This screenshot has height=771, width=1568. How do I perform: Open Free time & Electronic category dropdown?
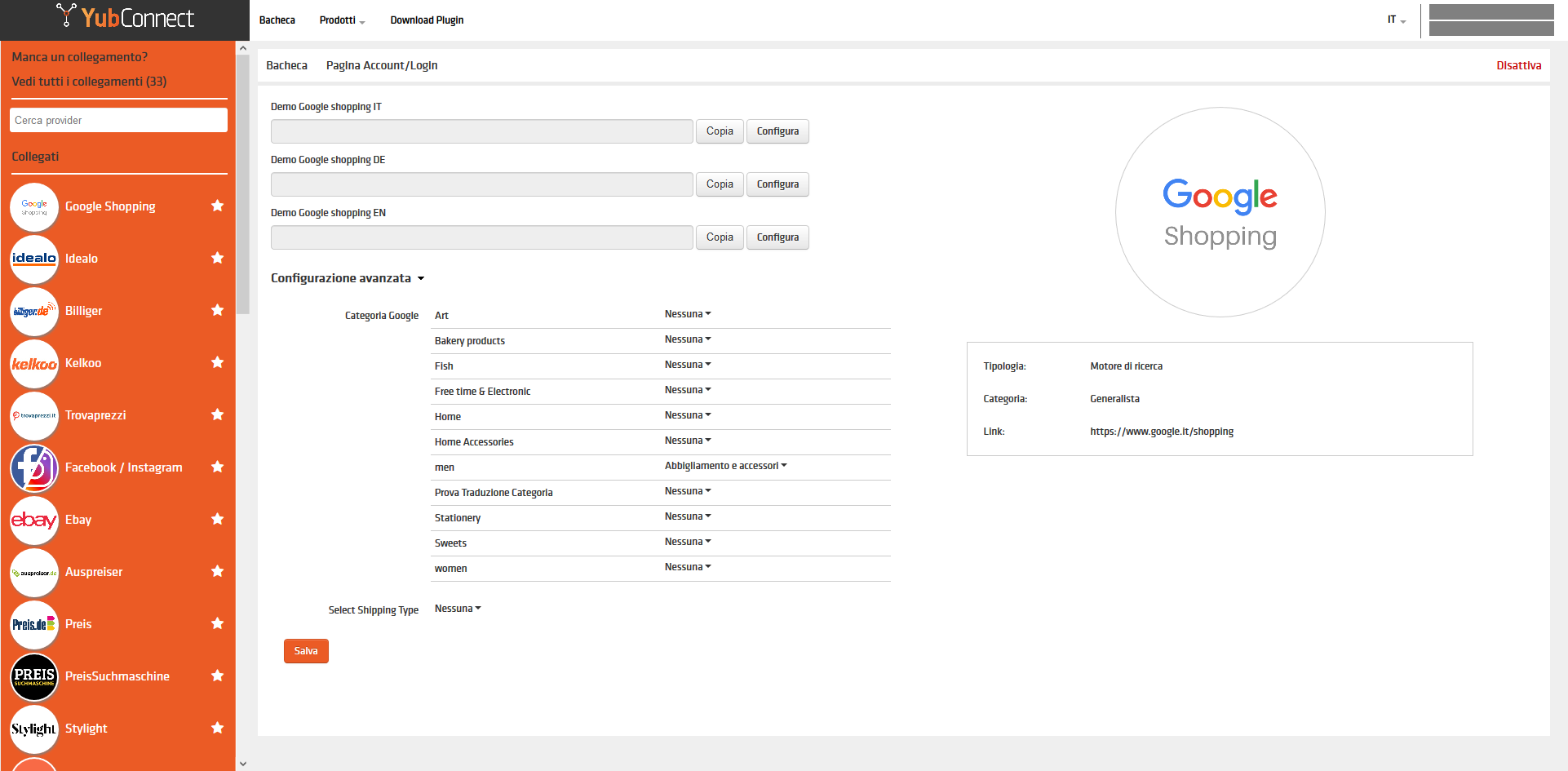688,390
